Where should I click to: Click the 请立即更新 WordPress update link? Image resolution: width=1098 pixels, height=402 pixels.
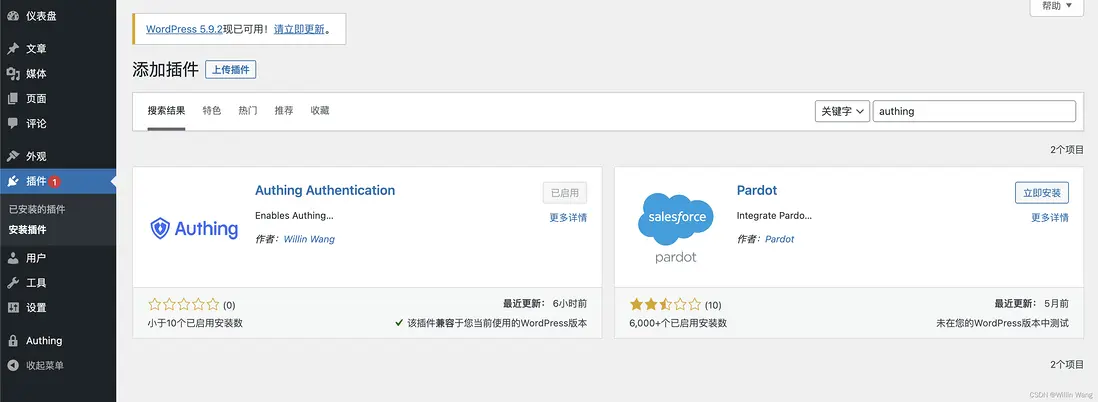coord(297,29)
